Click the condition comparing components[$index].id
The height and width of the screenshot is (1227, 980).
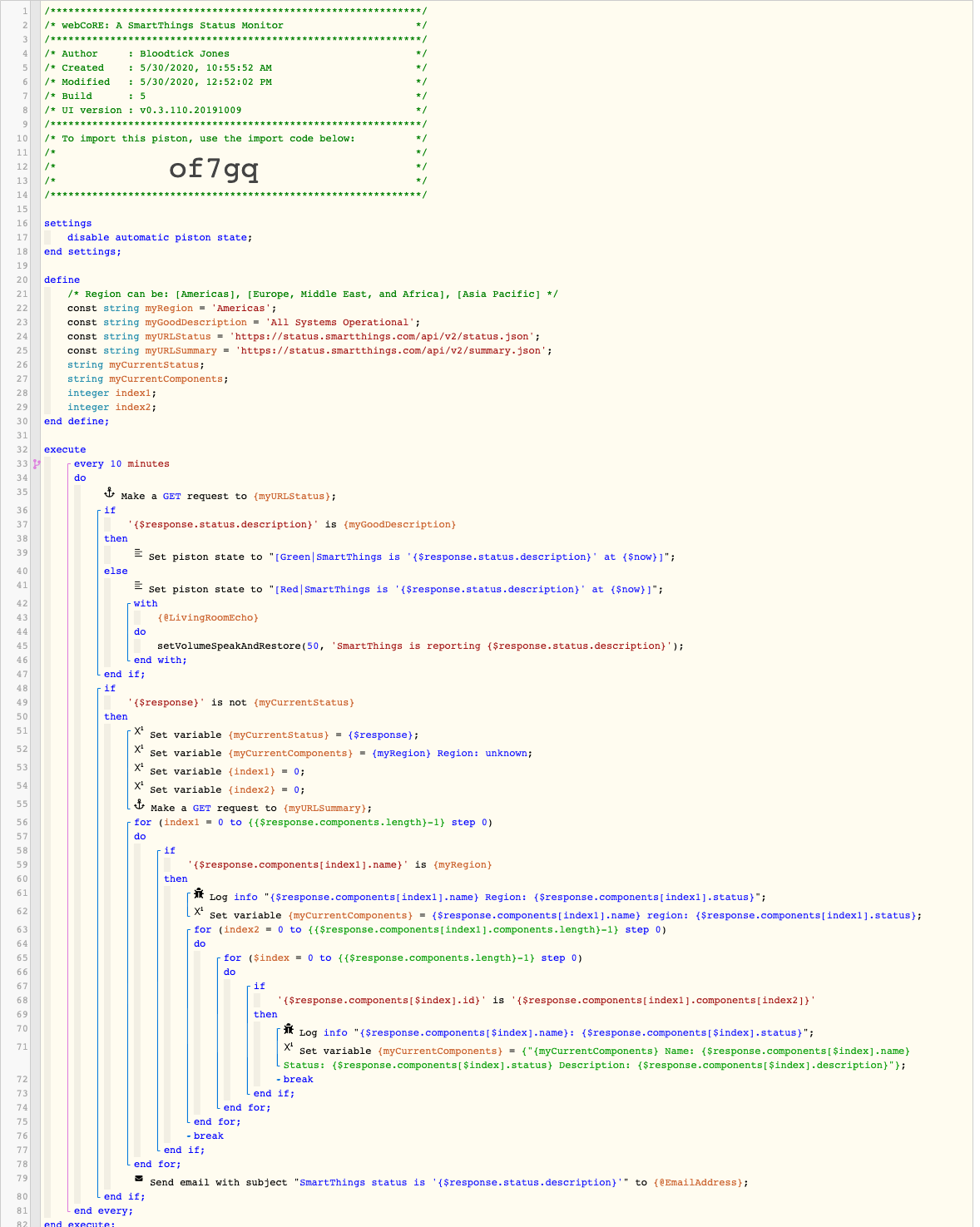tap(547, 1001)
